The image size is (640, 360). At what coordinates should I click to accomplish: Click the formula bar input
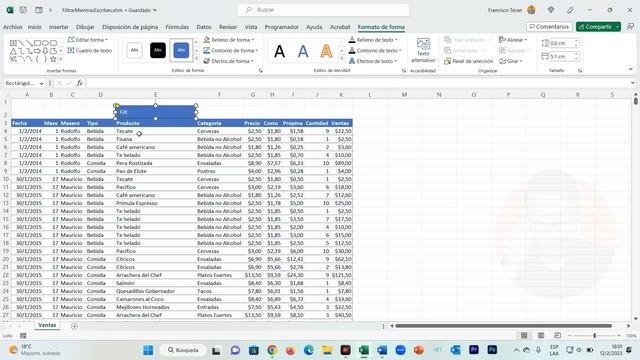click(x=359, y=83)
